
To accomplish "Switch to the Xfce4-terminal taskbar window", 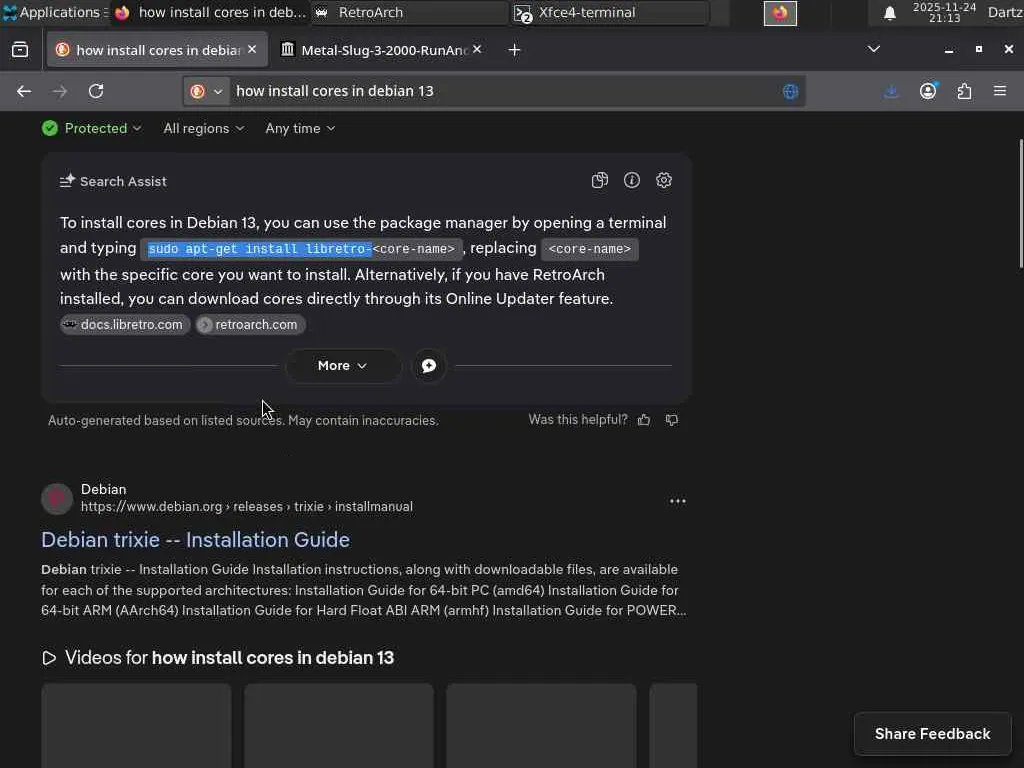I will click(x=611, y=12).
